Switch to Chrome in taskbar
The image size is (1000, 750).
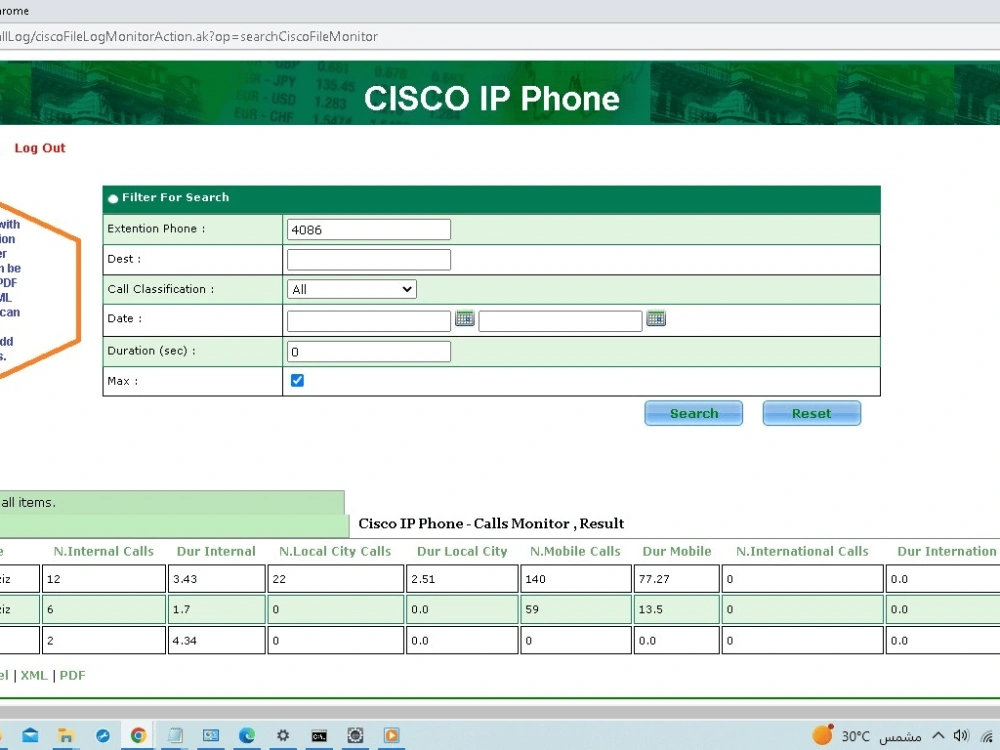click(x=138, y=735)
